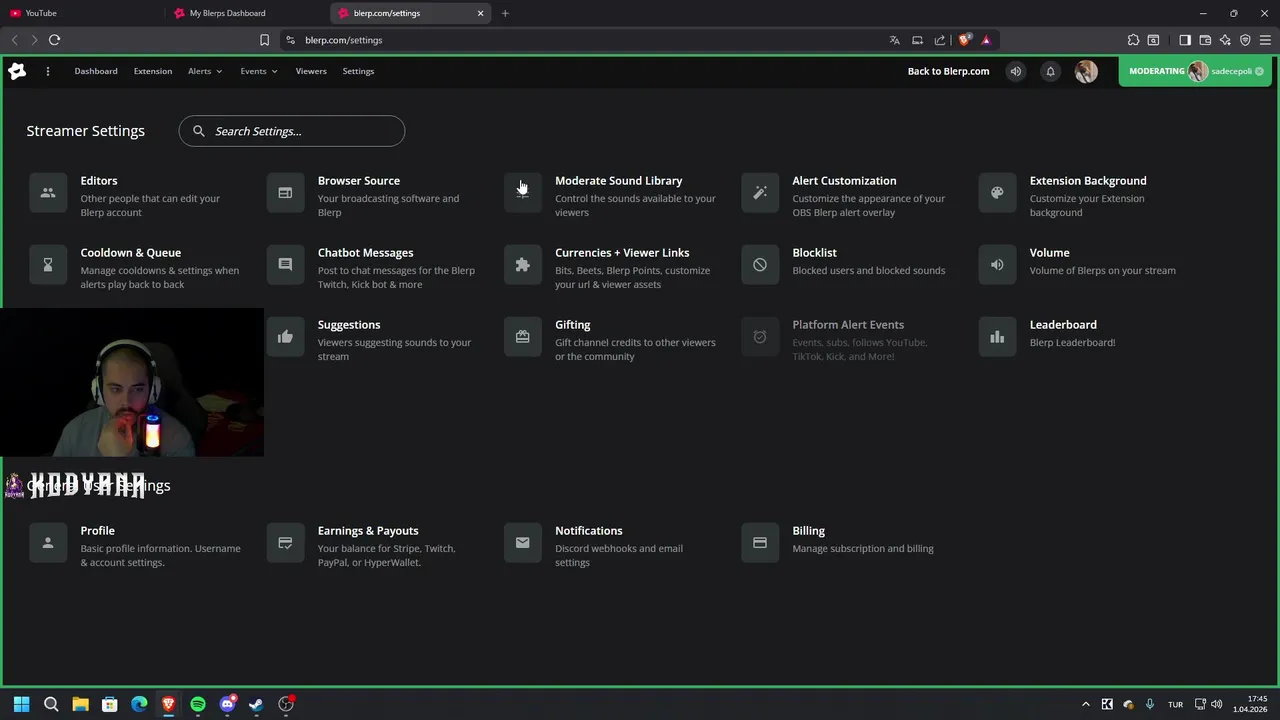Click the browser address bar URL
Image resolution: width=1280 pixels, height=720 pixels.
[x=344, y=40]
